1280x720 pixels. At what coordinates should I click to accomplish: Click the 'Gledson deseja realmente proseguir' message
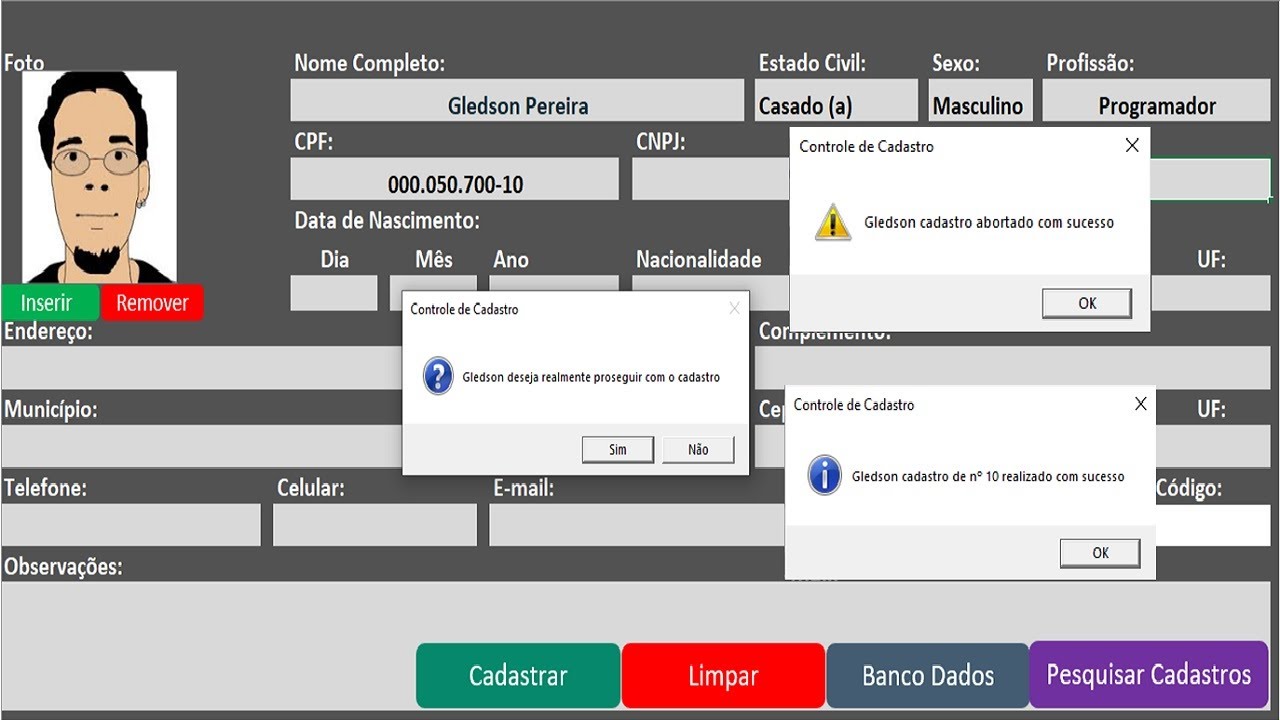pos(591,377)
